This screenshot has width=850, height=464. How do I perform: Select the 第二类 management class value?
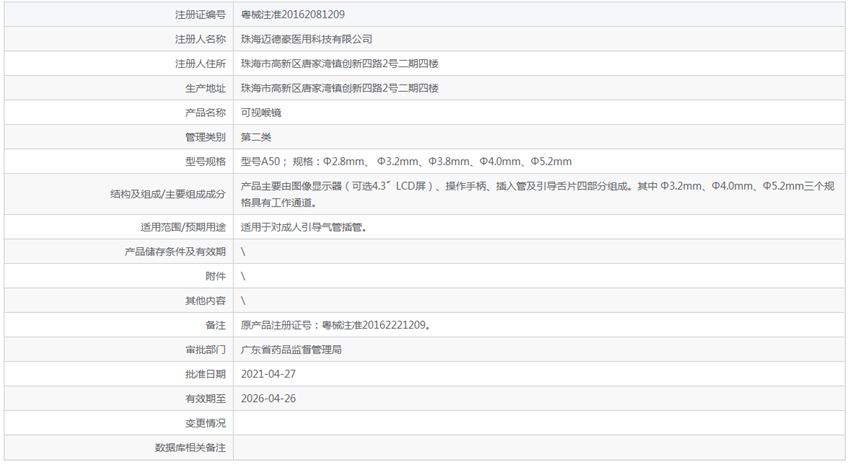point(256,137)
